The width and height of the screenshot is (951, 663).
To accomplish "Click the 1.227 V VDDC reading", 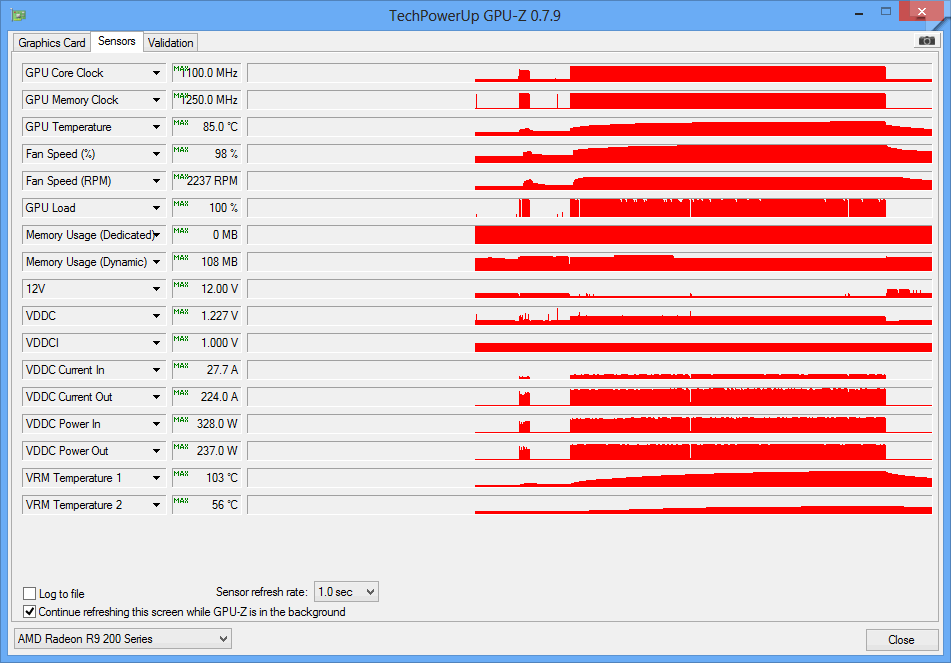I will (207, 315).
